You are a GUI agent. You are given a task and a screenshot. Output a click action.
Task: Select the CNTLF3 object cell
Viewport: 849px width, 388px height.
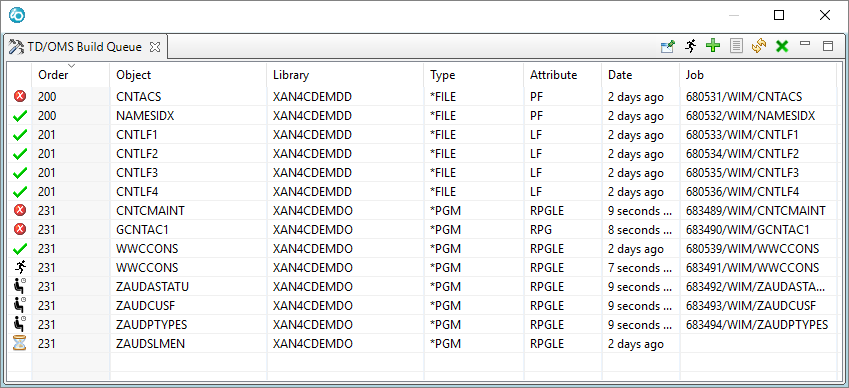pyautogui.click(x=188, y=173)
